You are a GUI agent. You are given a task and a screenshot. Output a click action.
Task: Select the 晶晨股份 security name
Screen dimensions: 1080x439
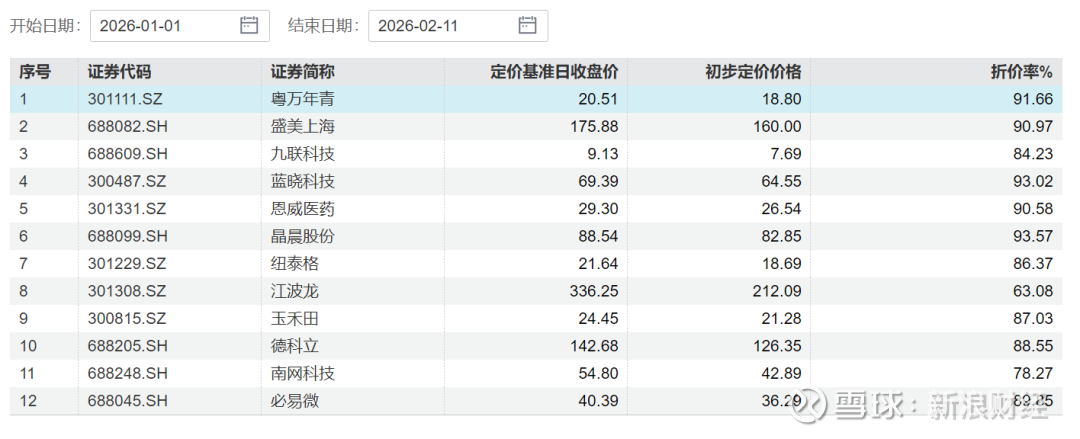(302, 236)
